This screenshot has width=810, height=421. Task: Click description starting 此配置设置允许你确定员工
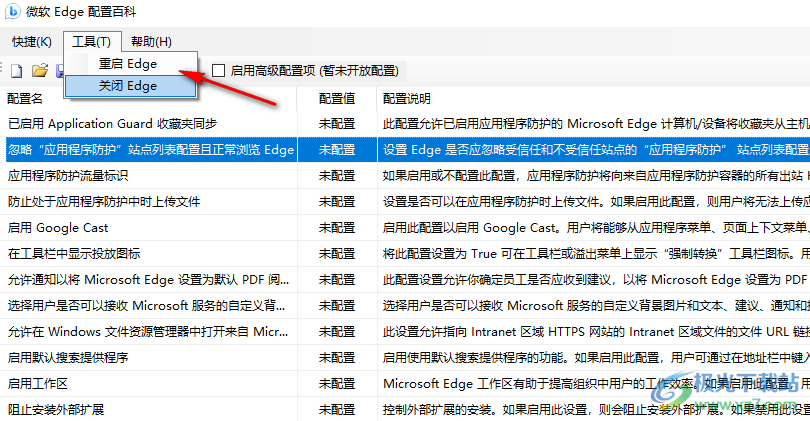(596, 279)
